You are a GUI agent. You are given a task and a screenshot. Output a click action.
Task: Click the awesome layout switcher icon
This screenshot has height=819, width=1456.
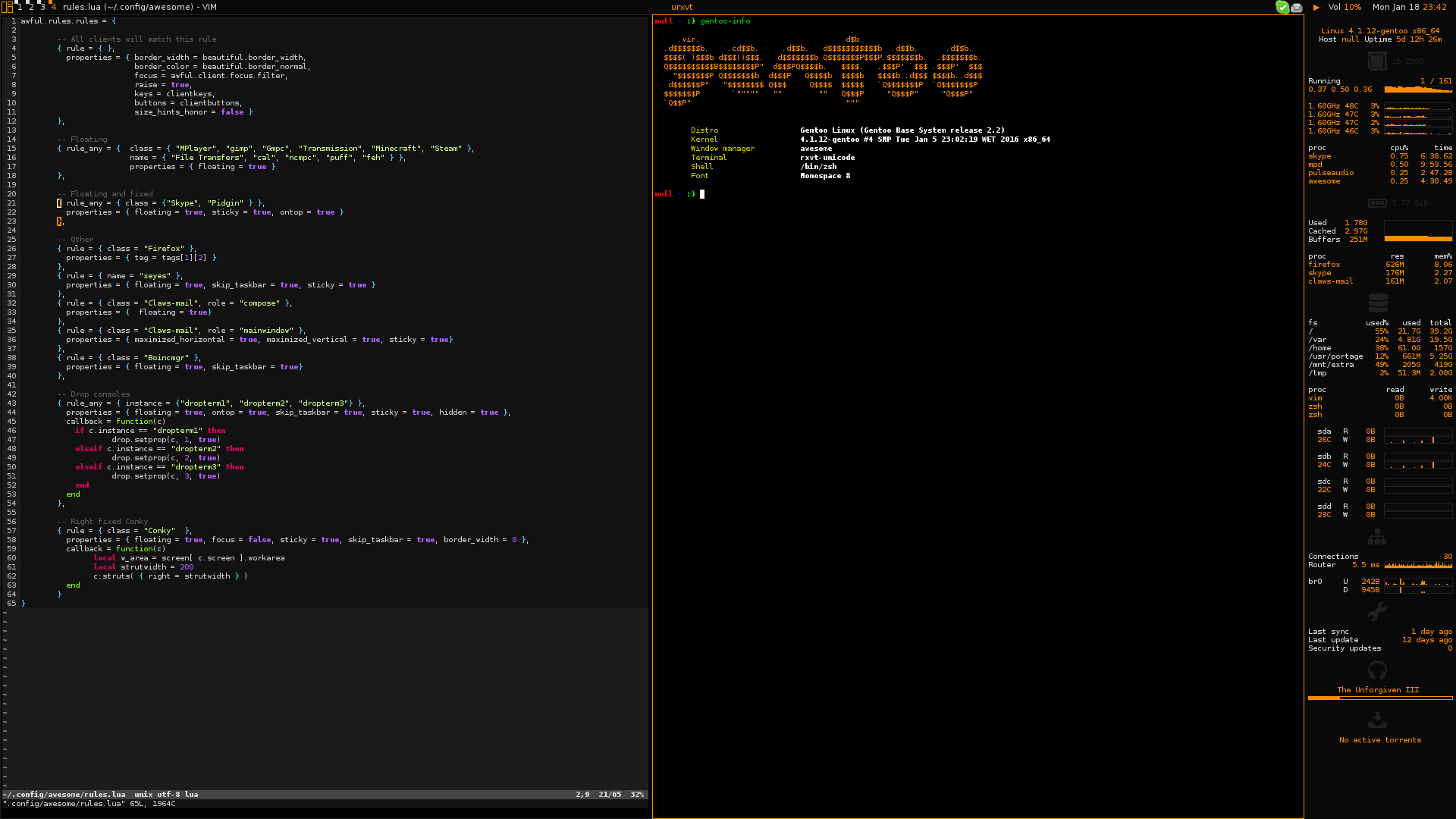[7, 7]
